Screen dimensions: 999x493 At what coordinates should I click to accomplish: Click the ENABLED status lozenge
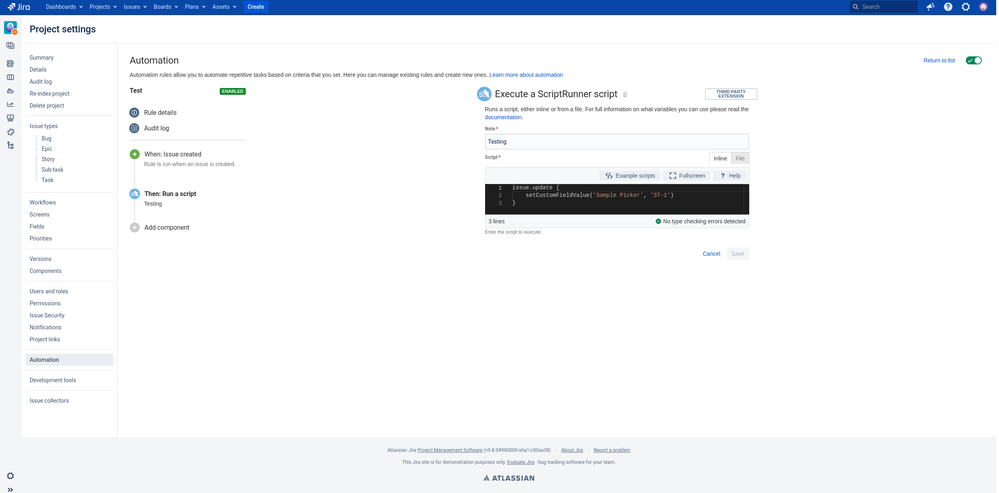coord(233,91)
